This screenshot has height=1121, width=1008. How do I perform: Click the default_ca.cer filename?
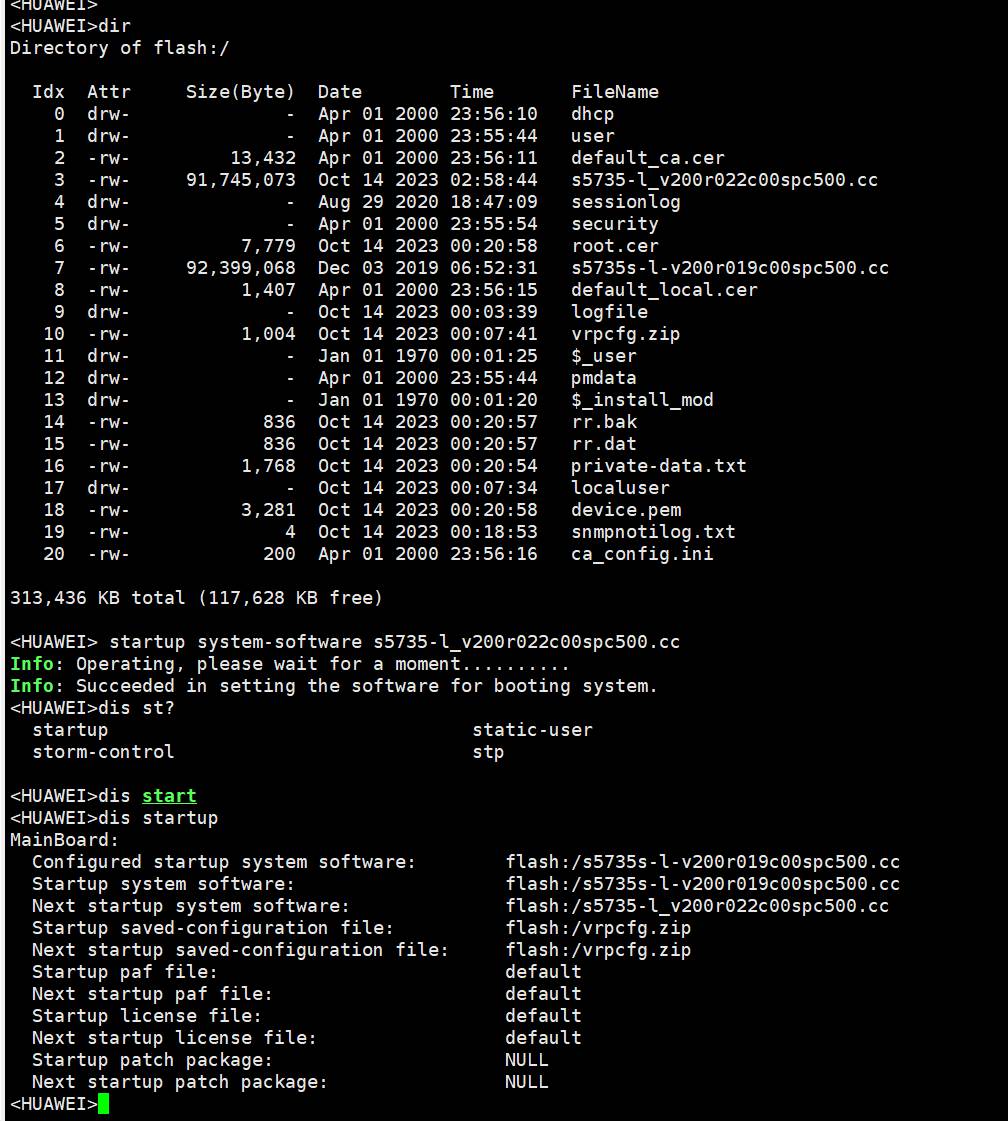click(x=648, y=158)
